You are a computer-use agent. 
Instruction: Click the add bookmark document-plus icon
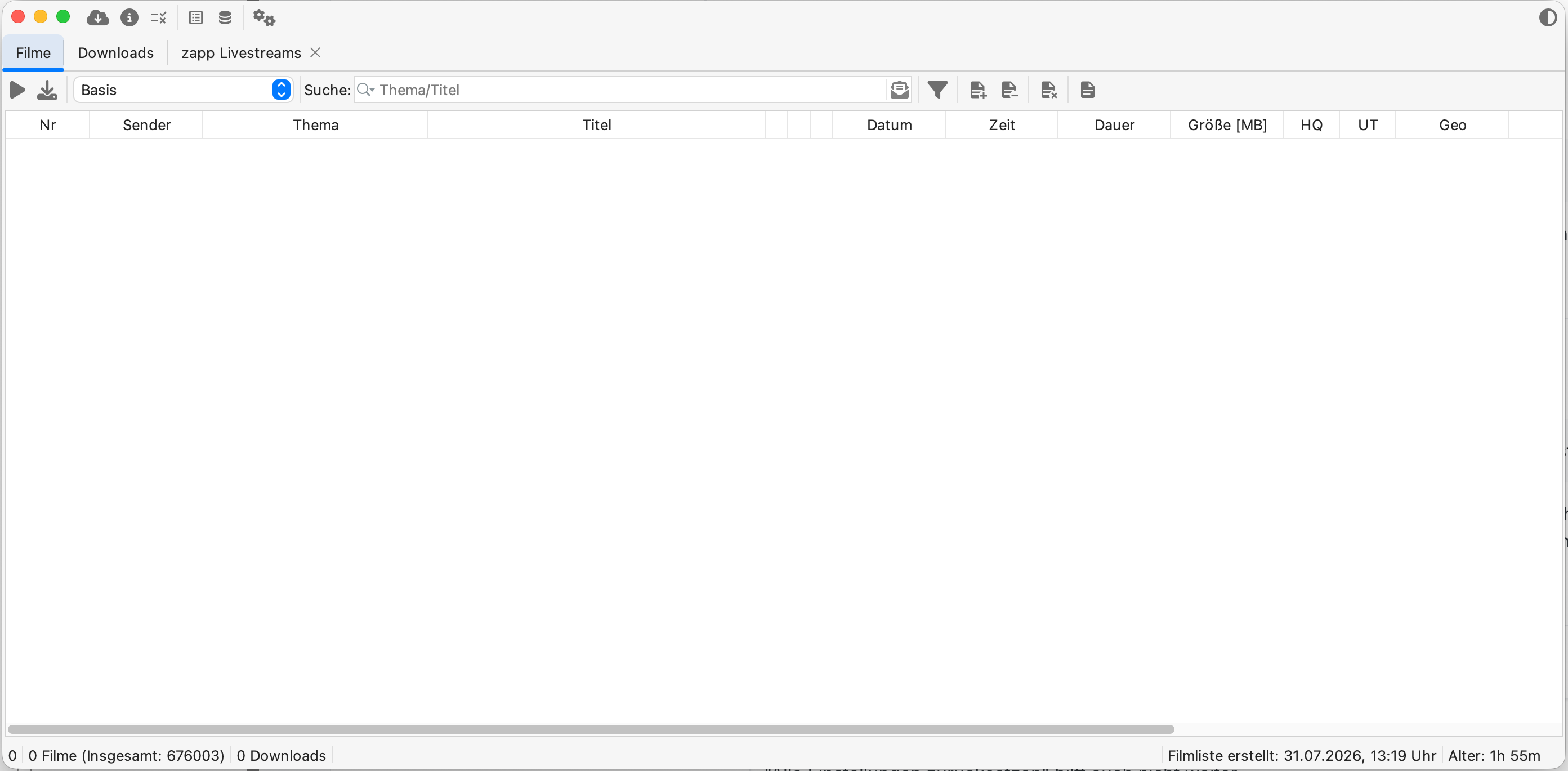pos(977,90)
